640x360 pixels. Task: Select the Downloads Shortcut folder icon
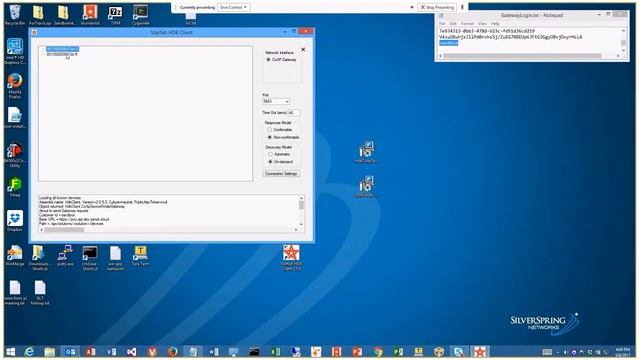pyautogui.click(x=39, y=258)
